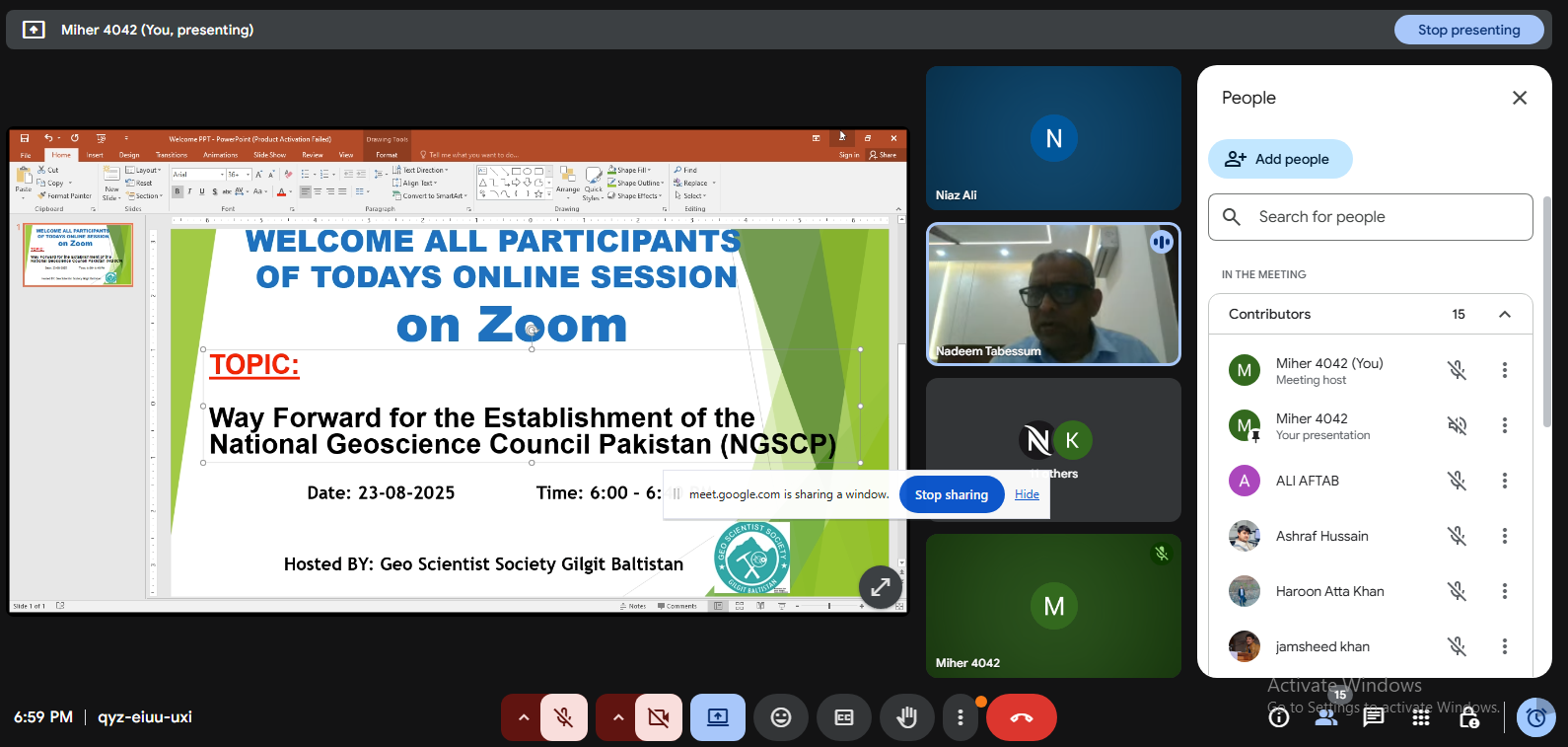Click Share button in PowerPoint

(884, 155)
